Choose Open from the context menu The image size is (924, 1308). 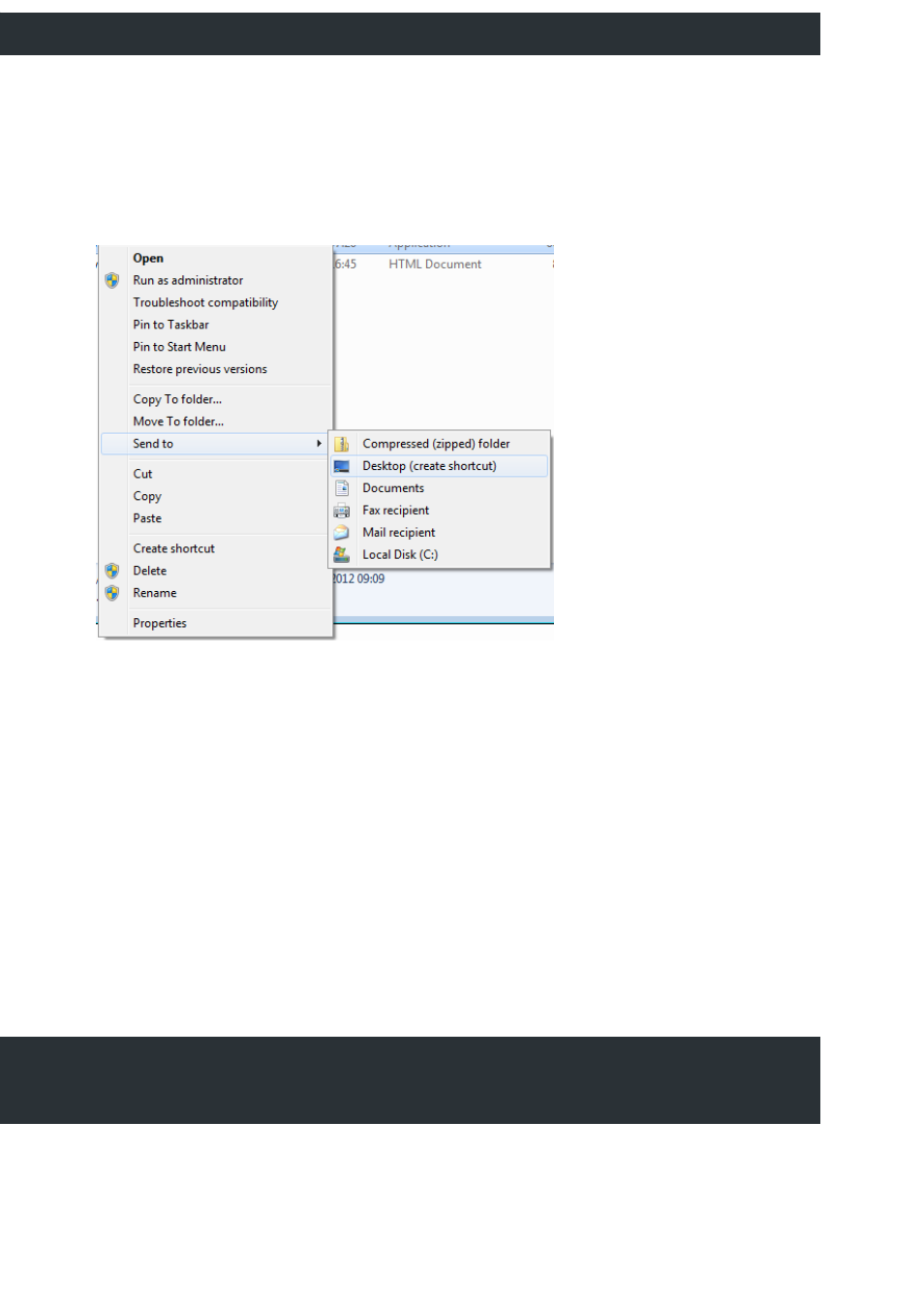click(216, 259)
